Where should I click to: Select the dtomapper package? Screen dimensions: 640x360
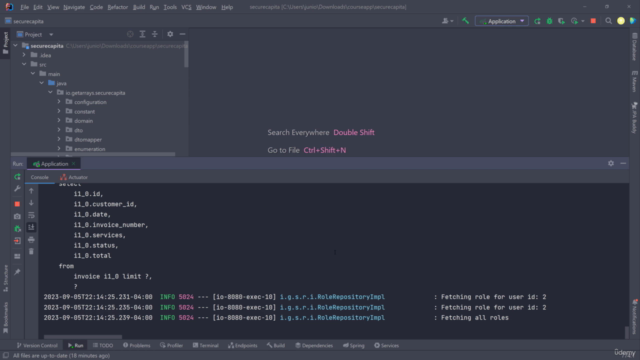point(88,140)
